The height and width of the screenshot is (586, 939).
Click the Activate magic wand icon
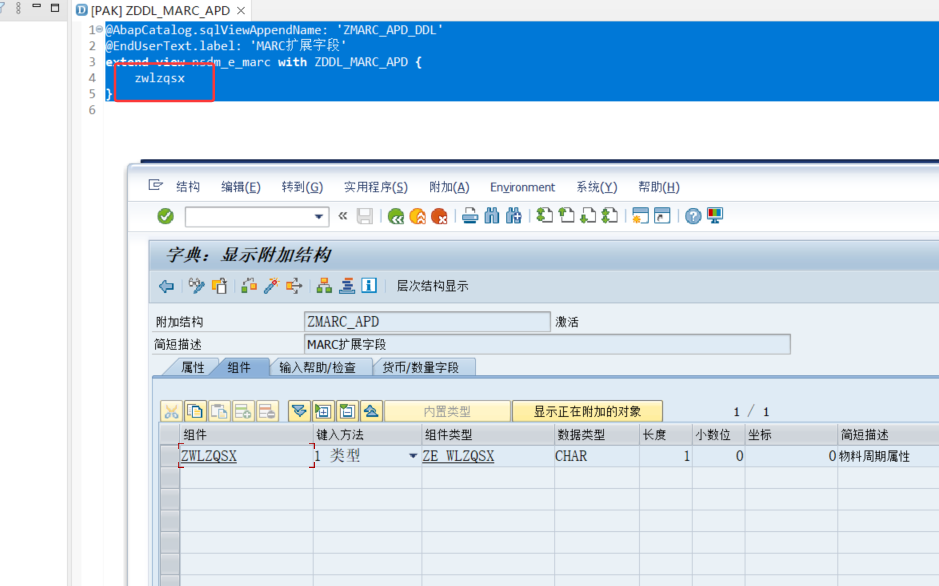[x=271, y=286]
